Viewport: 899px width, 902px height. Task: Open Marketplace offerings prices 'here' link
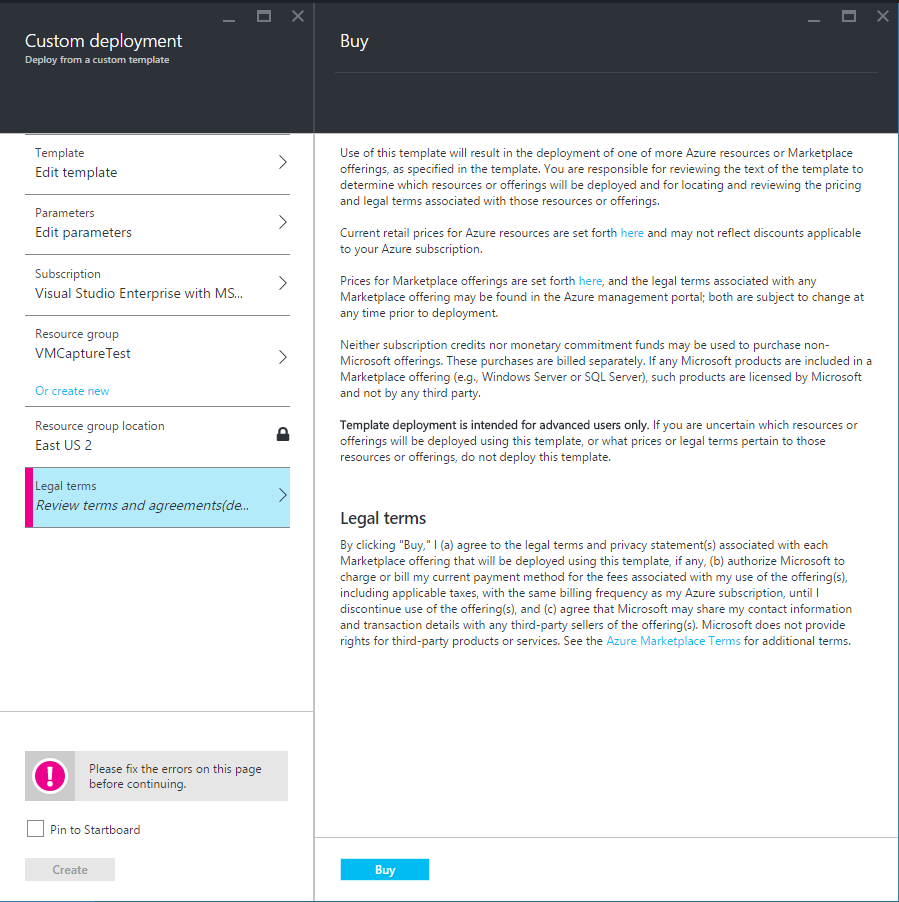click(590, 281)
